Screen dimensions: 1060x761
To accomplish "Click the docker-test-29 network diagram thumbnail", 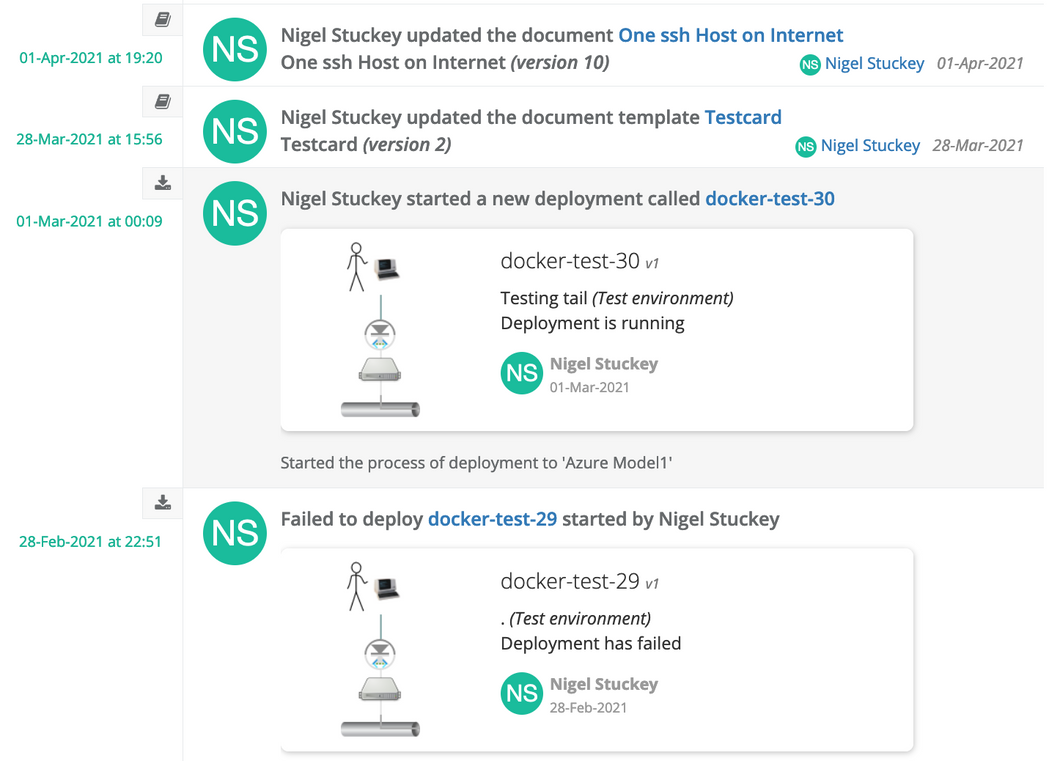I will tap(380, 649).
